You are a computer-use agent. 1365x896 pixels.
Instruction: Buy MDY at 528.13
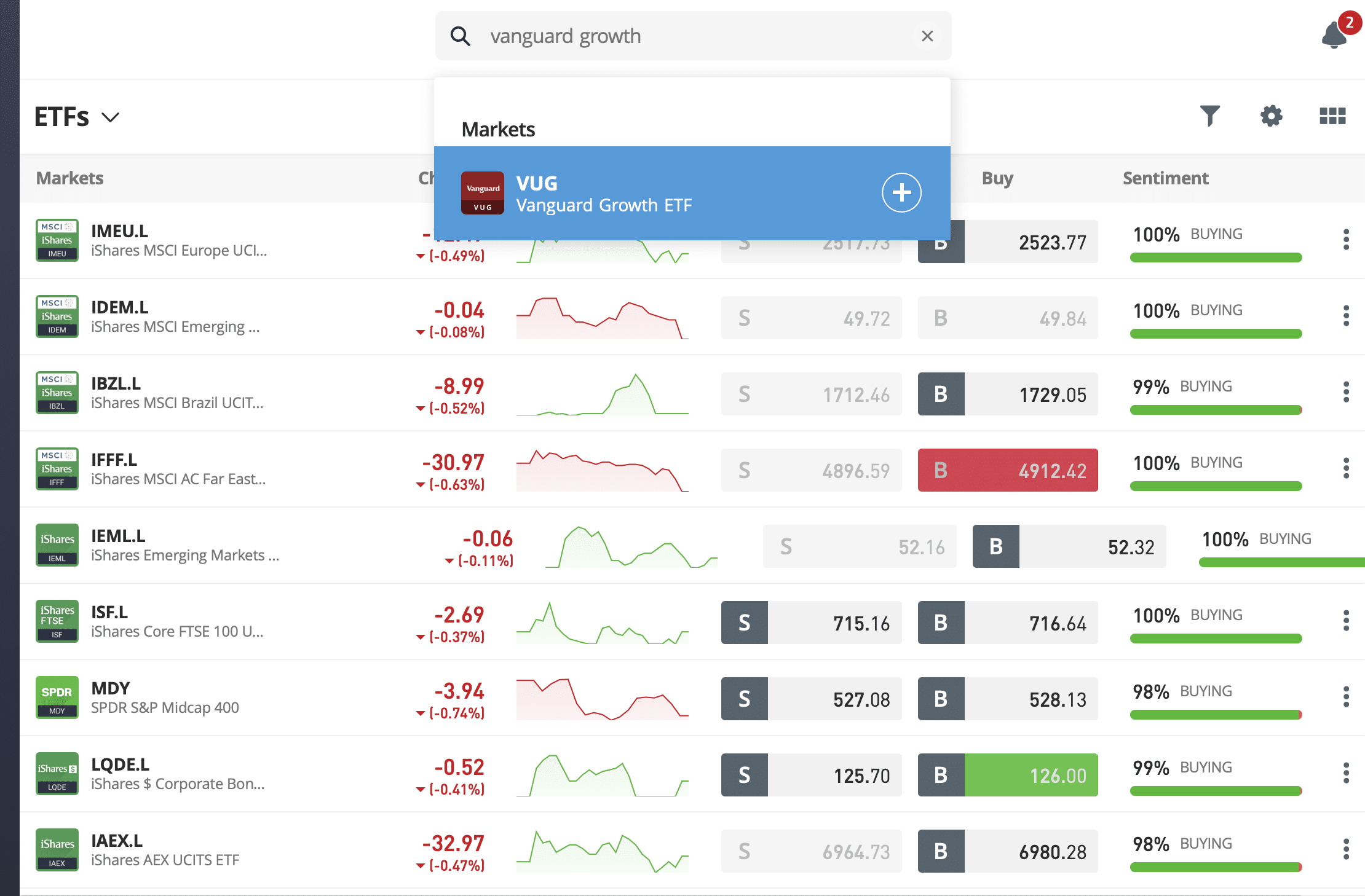(x=1008, y=699)
